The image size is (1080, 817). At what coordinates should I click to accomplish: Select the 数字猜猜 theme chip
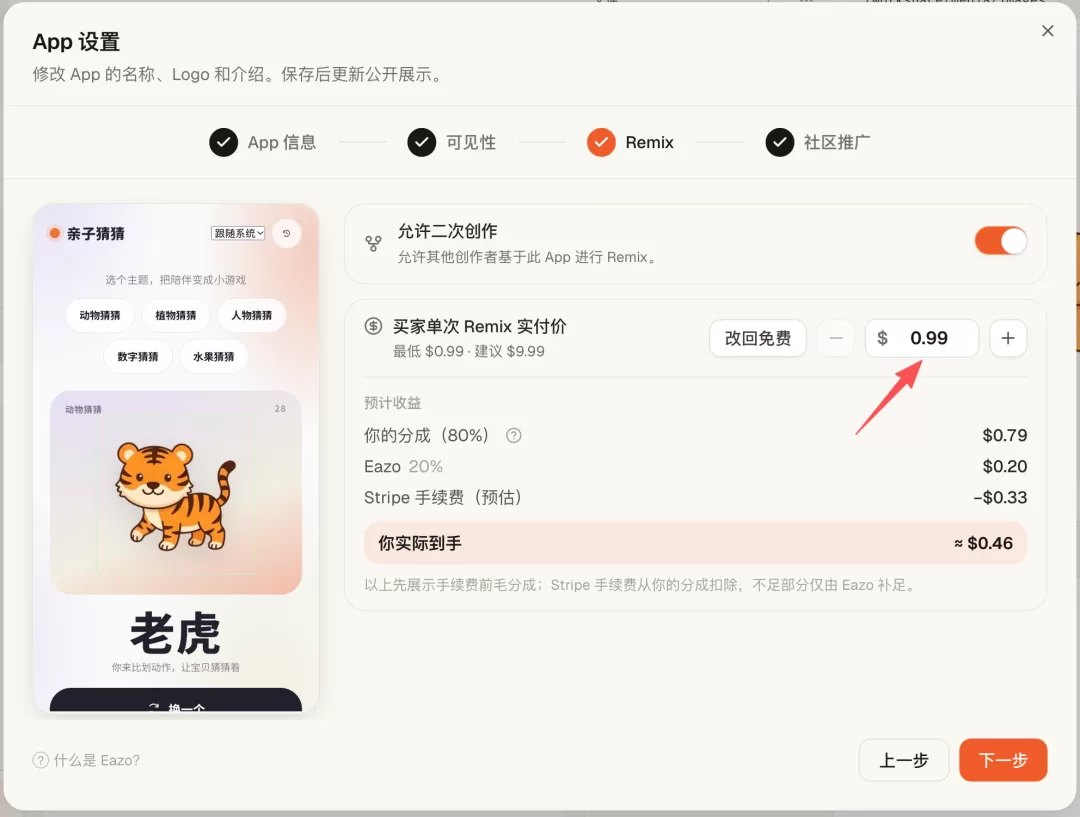pyautogui.click(x=138, y=357)
